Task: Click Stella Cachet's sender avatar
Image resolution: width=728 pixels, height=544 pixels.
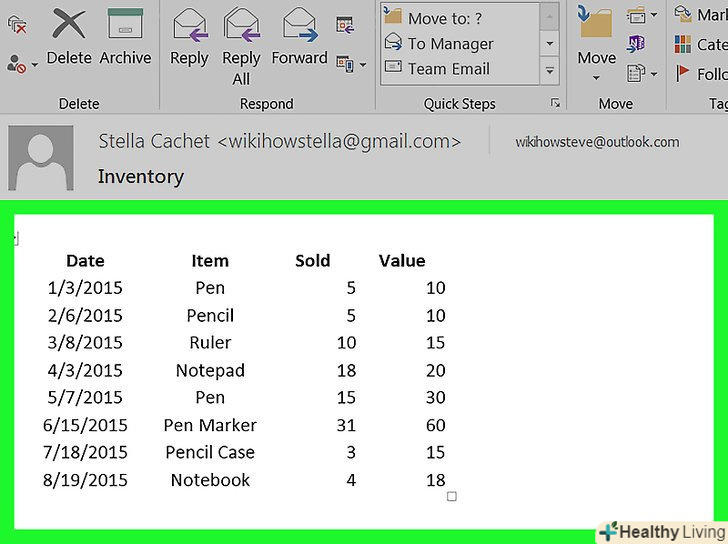Action: point(41,158)
